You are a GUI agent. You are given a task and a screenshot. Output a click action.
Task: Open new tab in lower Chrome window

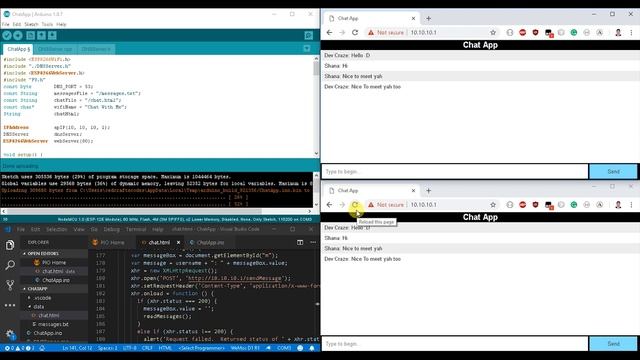click(x=429, y=191)
